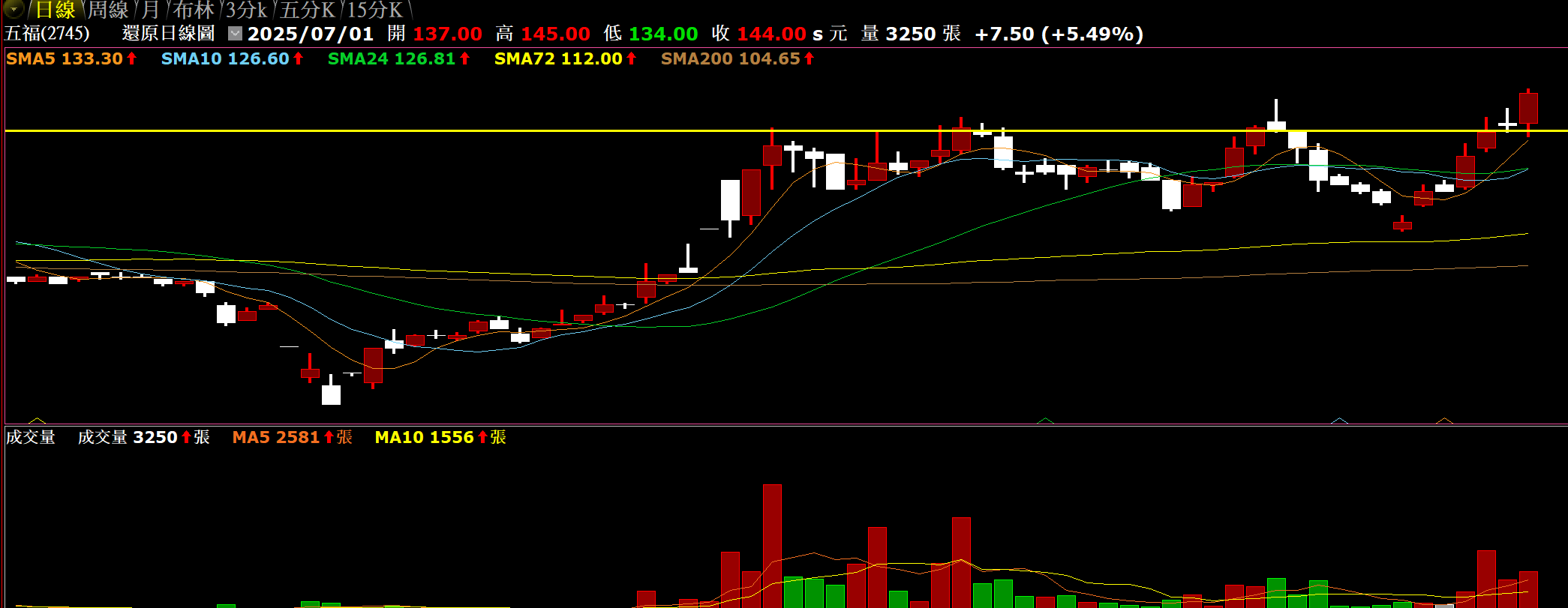Click the orange SMA5 133.30 indicator label

71,58
